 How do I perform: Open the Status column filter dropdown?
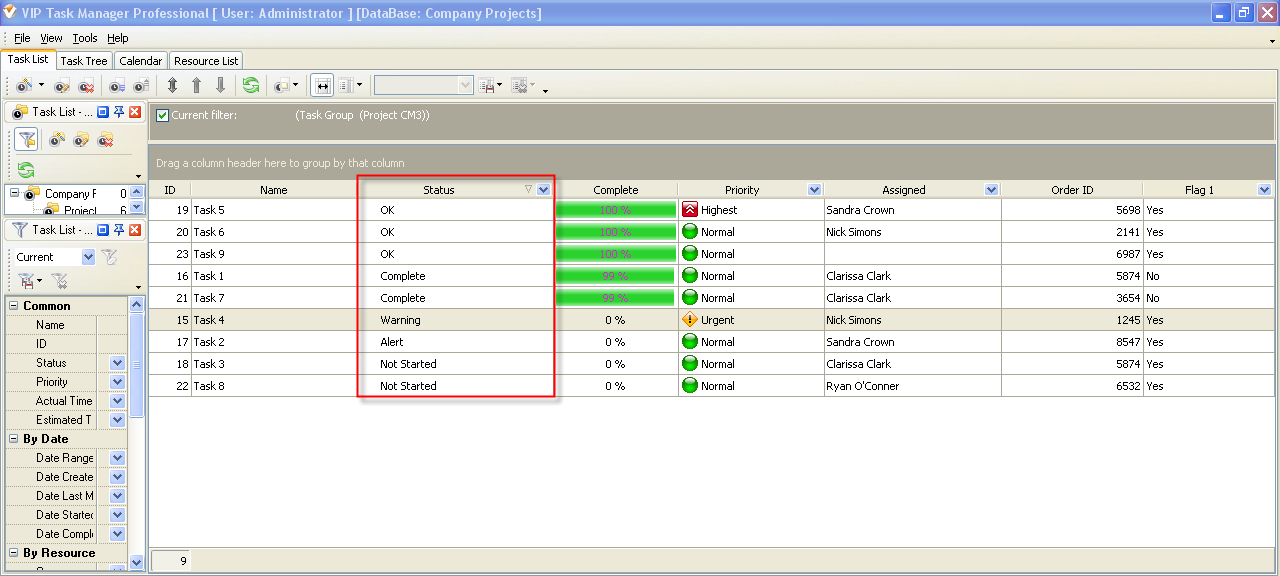pos(543,190)
